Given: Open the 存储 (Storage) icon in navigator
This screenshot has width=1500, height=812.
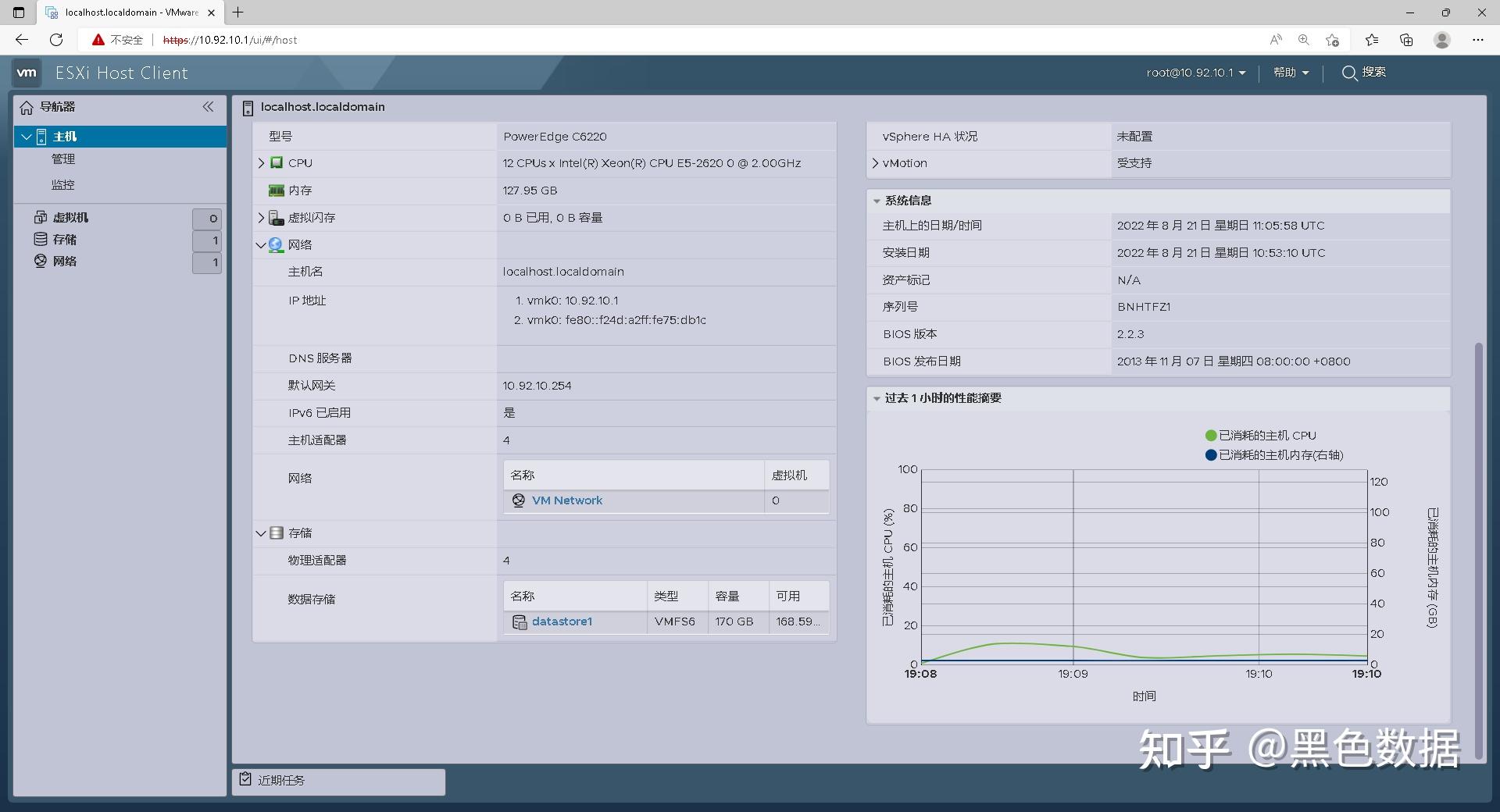Looking at the screenshot, I should tap(42, 240).
